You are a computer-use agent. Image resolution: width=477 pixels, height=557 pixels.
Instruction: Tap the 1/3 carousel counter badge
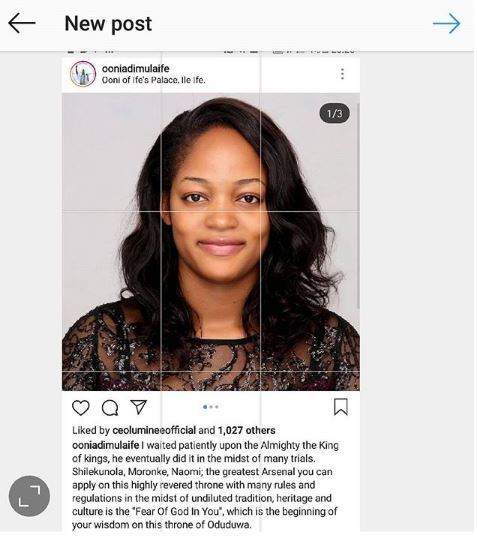(335, 114)
